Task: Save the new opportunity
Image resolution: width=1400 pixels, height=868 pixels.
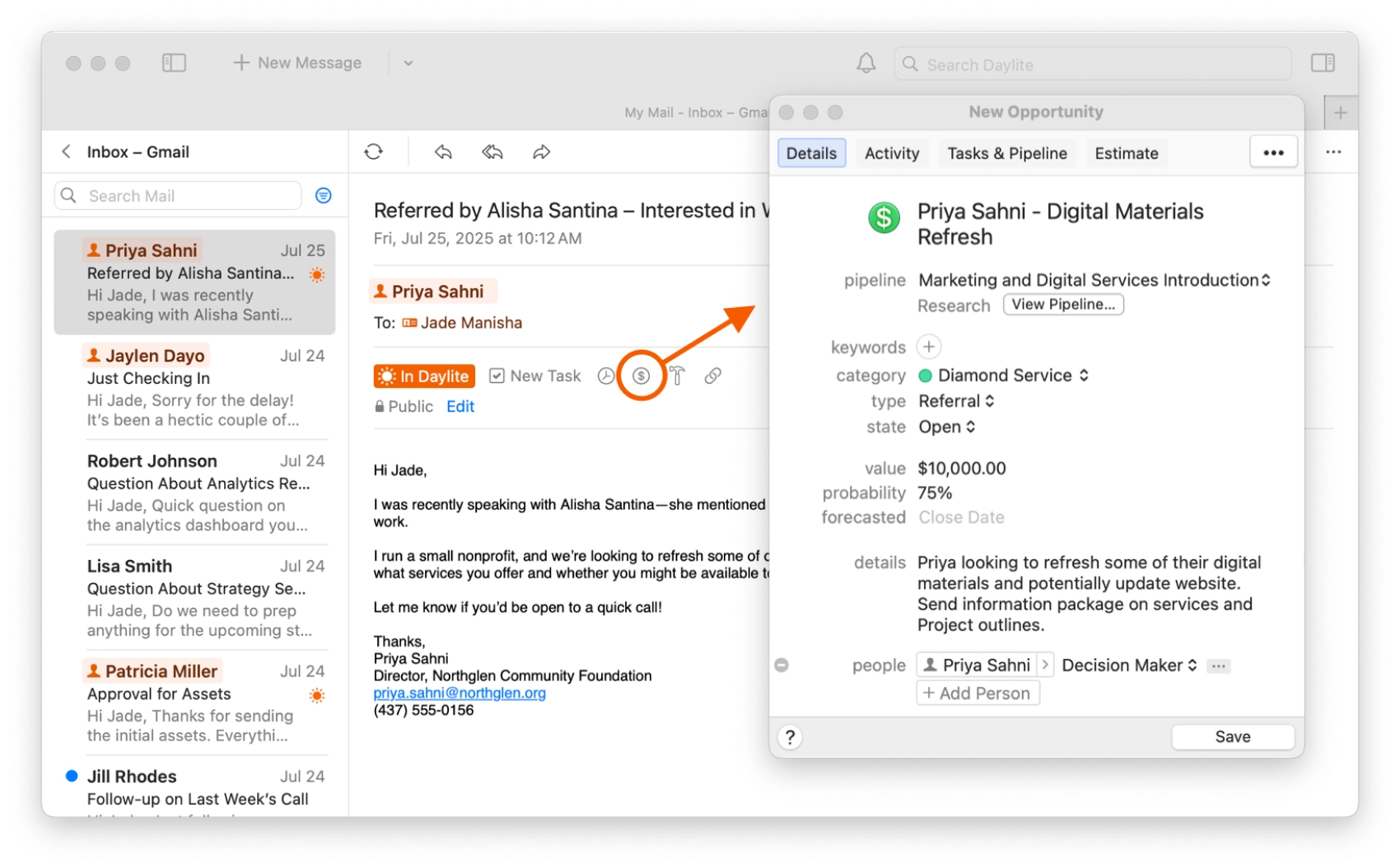Action: (1233, 737)
